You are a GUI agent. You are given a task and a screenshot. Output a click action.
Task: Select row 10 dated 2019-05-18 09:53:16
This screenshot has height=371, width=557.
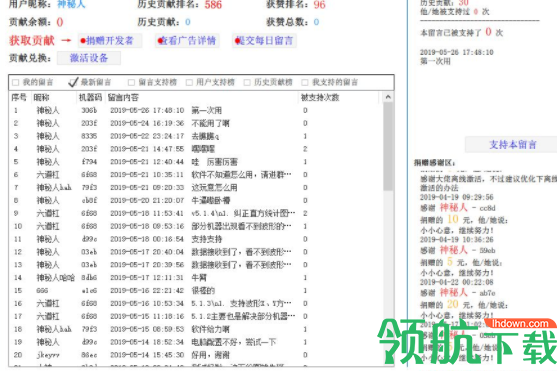[x=196, y=226]
